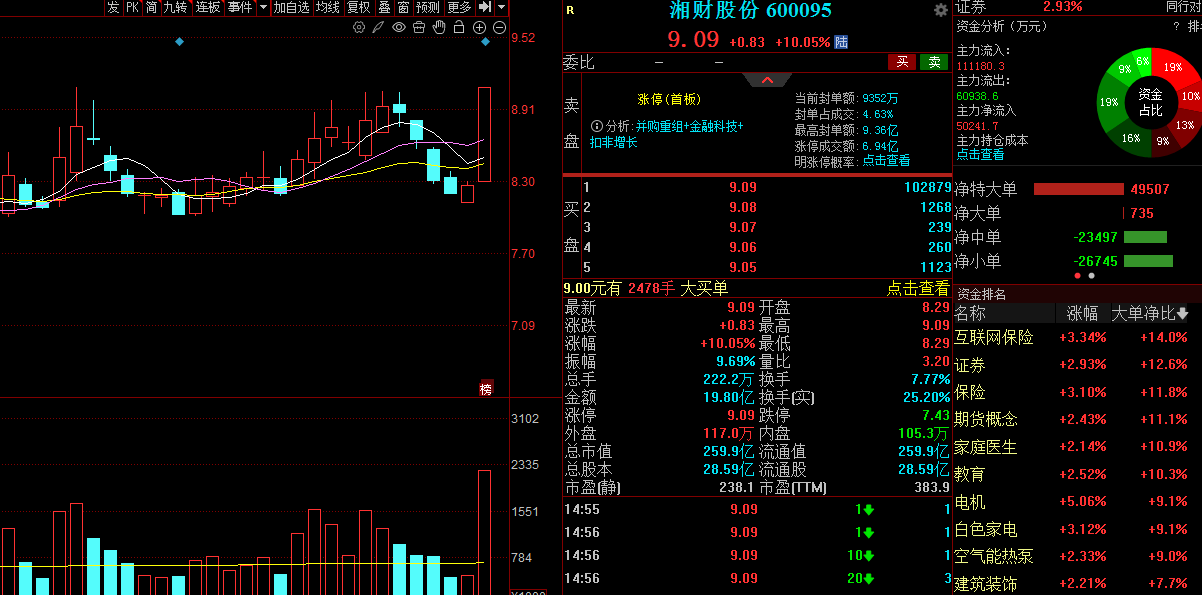Click the 资金占比 donut chart center
Viewport: 1202px width, 595px height.
point(1151,102)
